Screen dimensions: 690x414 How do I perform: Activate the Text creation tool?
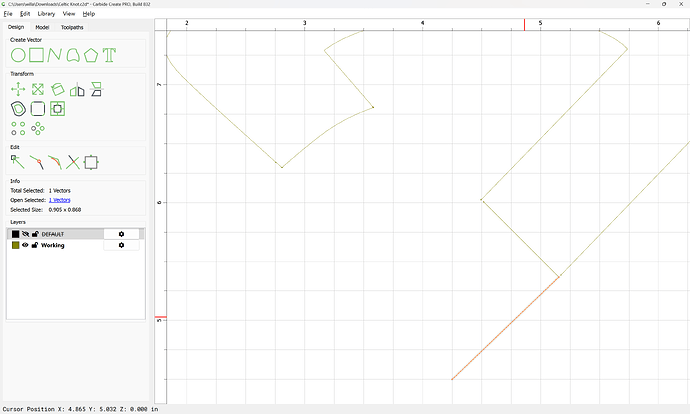click(110, 54)
